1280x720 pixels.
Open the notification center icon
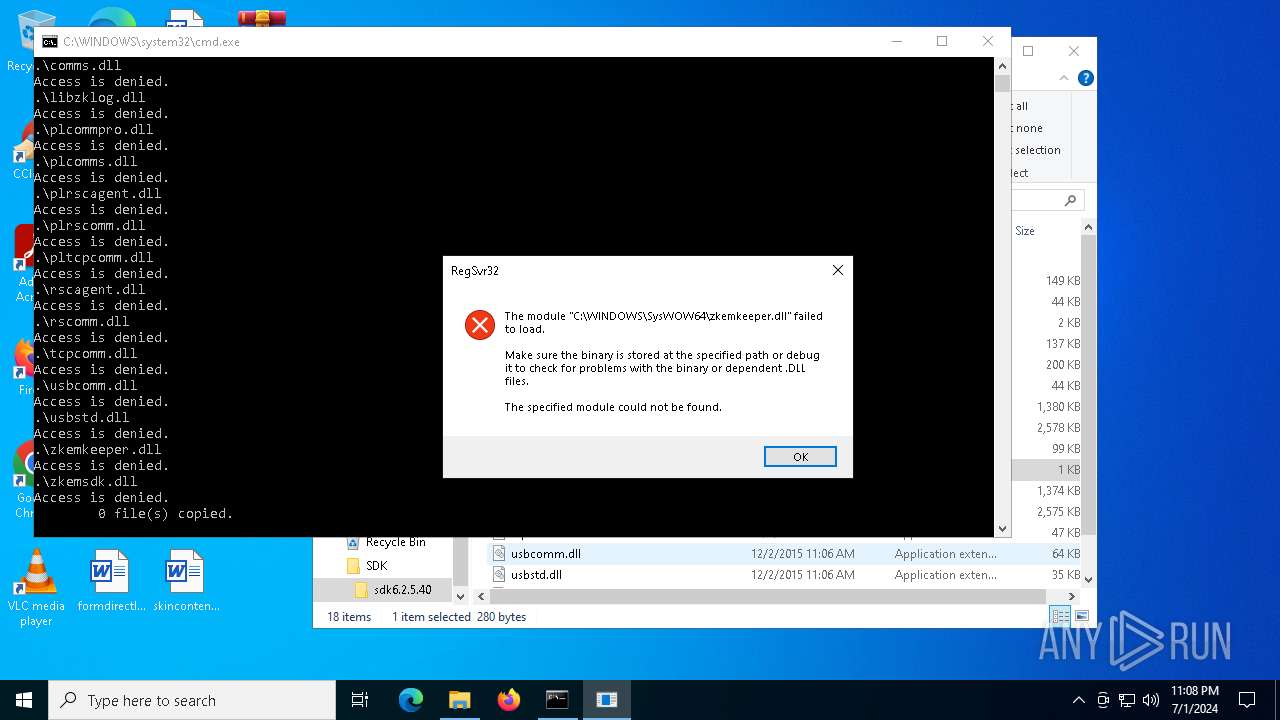1247,700
